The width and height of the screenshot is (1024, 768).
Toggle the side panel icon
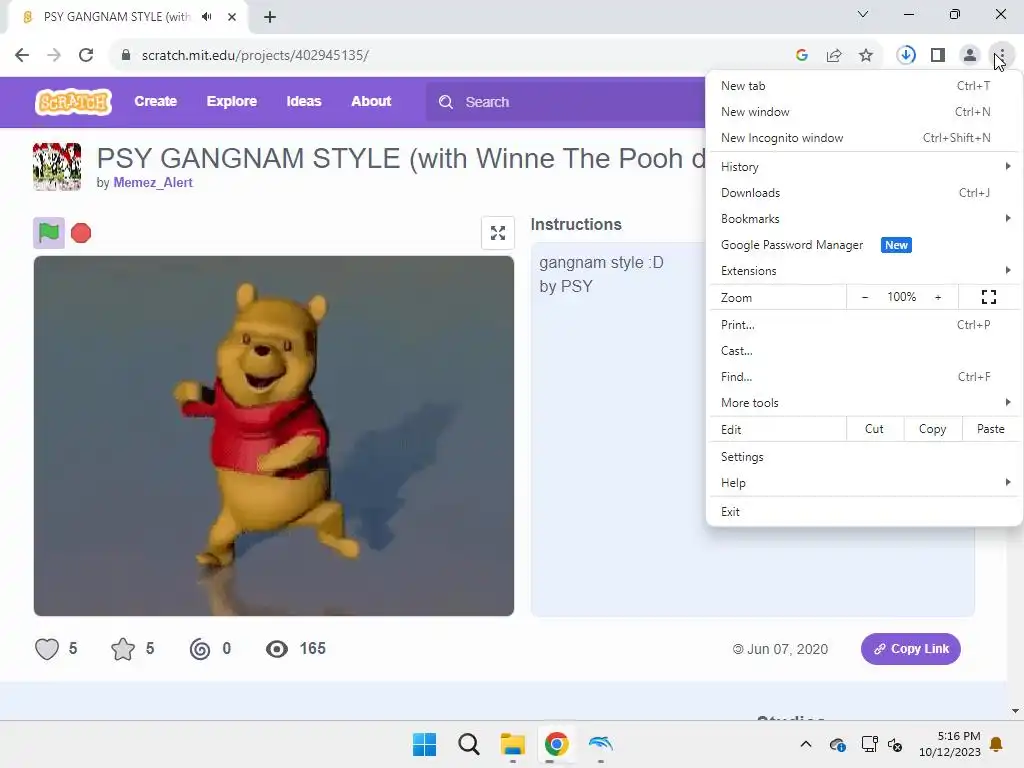[x=938, y=55]
